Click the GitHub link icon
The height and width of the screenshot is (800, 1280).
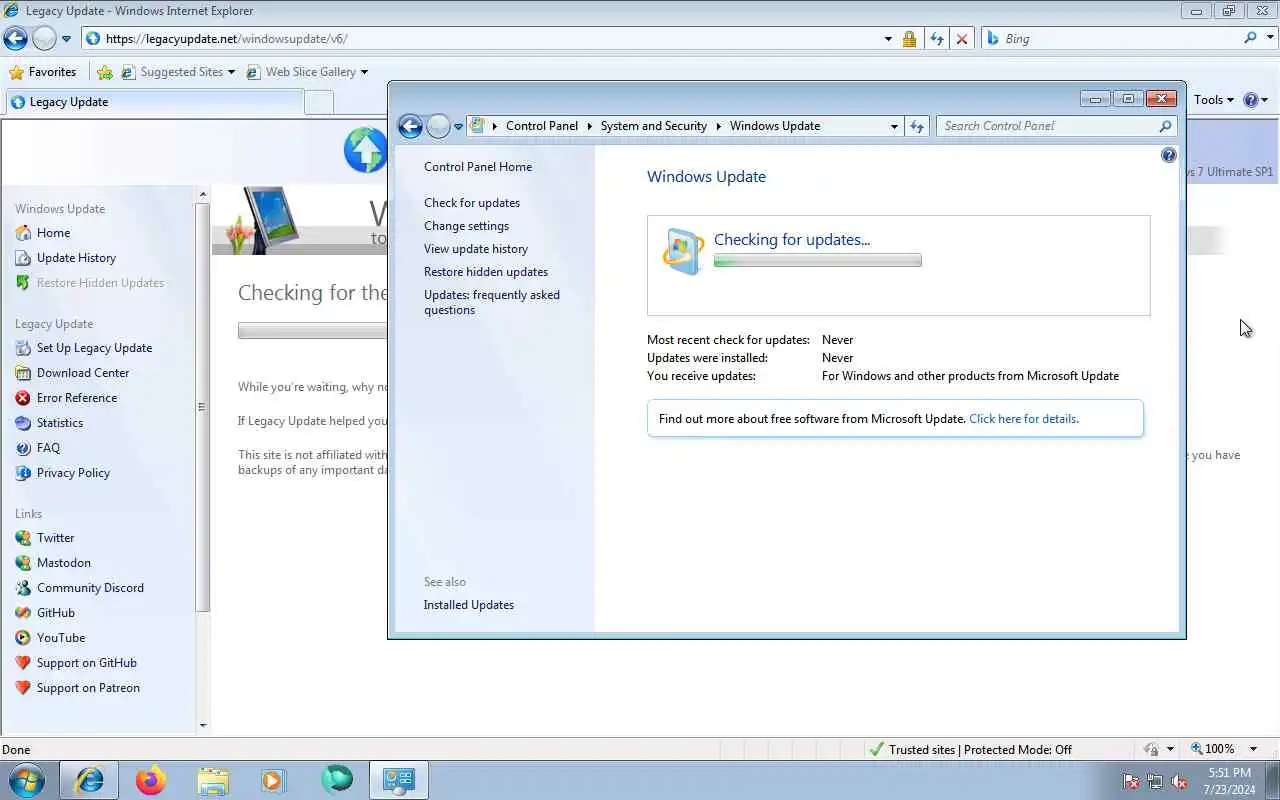tap(23, 613)
